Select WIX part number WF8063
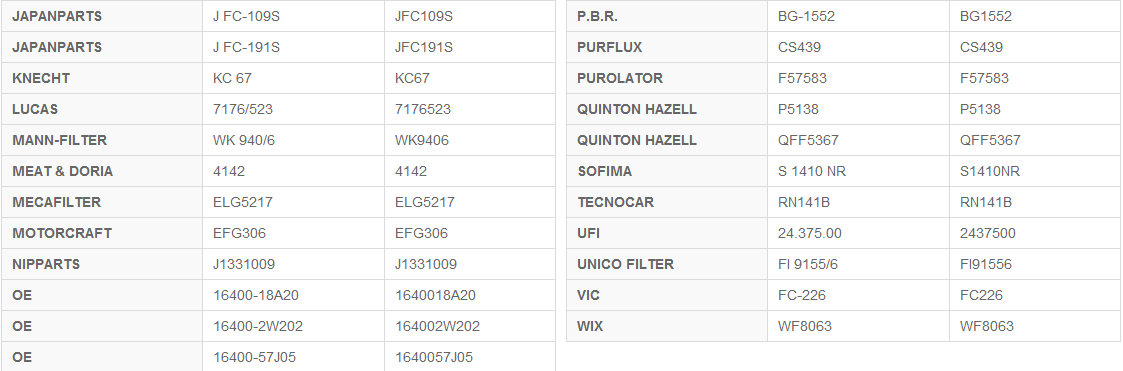1123x371 pixels. [805, 326]
